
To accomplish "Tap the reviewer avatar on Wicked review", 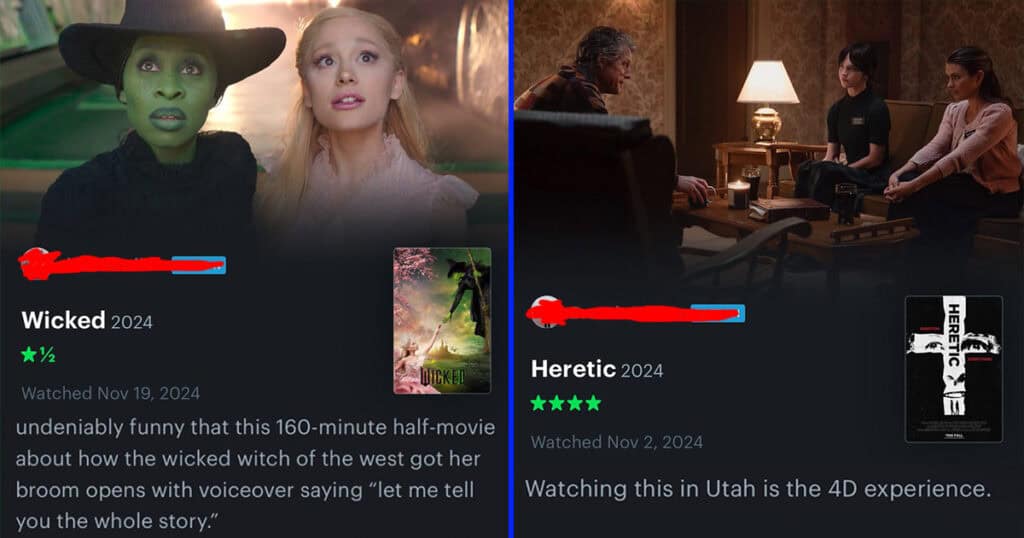I will (x=35, y=264).
